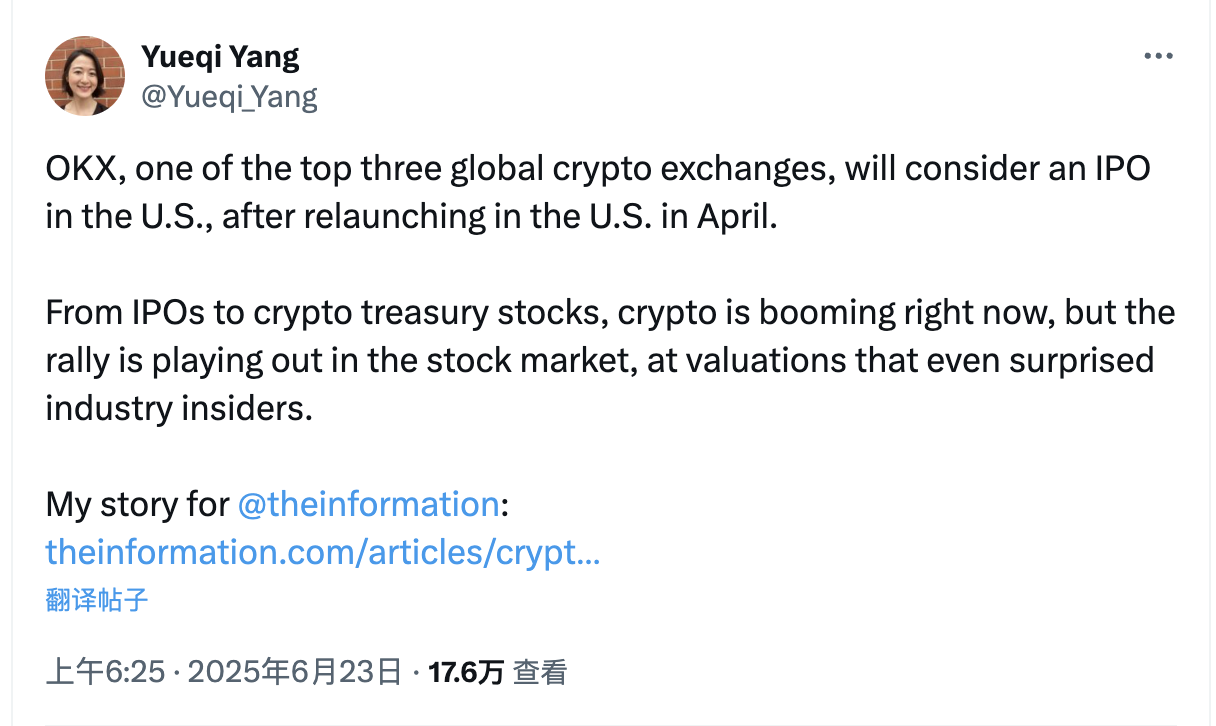The image size is (1216, 726).
Task: Click the 翻译帖子 translate option
Action: [x=97, y=599]
